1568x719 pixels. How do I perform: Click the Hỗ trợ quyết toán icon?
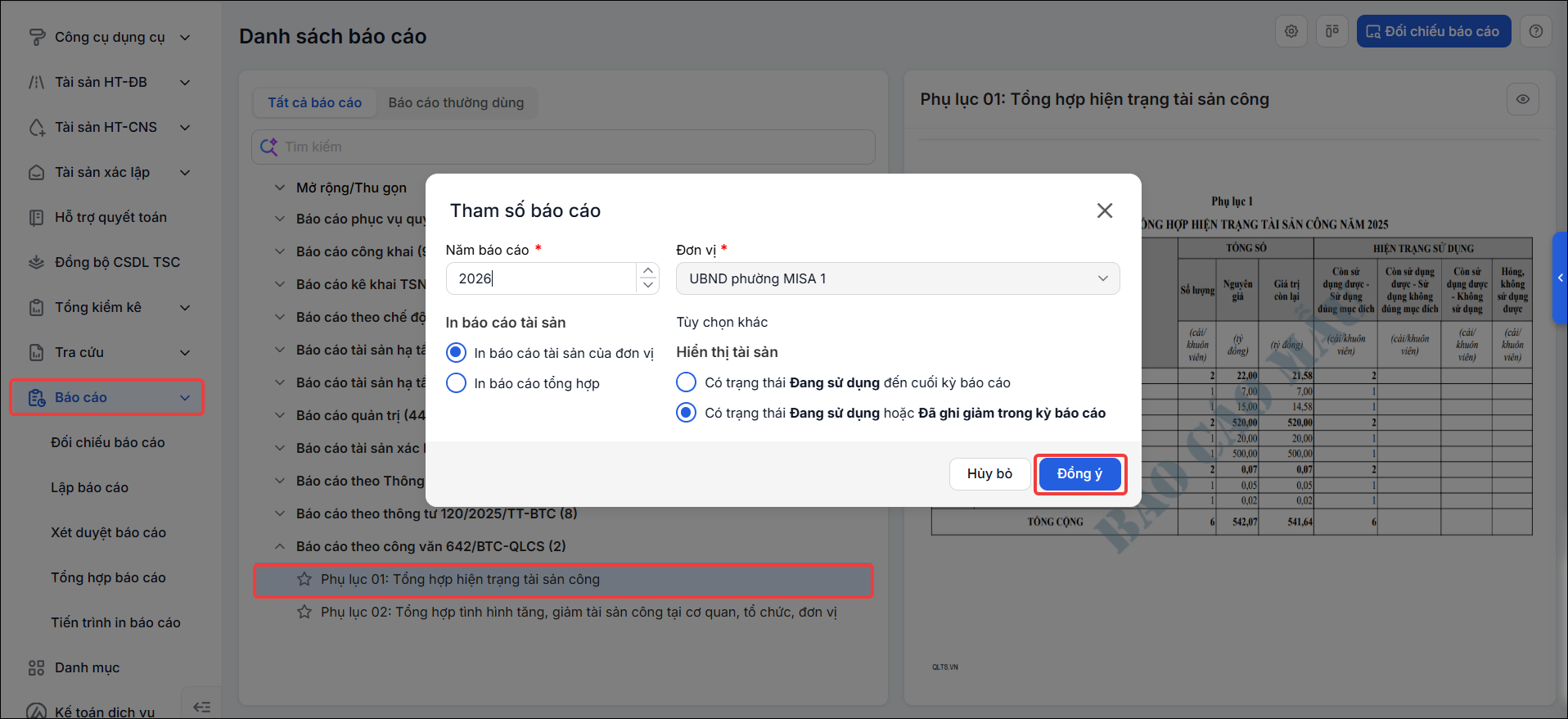click(37, 217)
